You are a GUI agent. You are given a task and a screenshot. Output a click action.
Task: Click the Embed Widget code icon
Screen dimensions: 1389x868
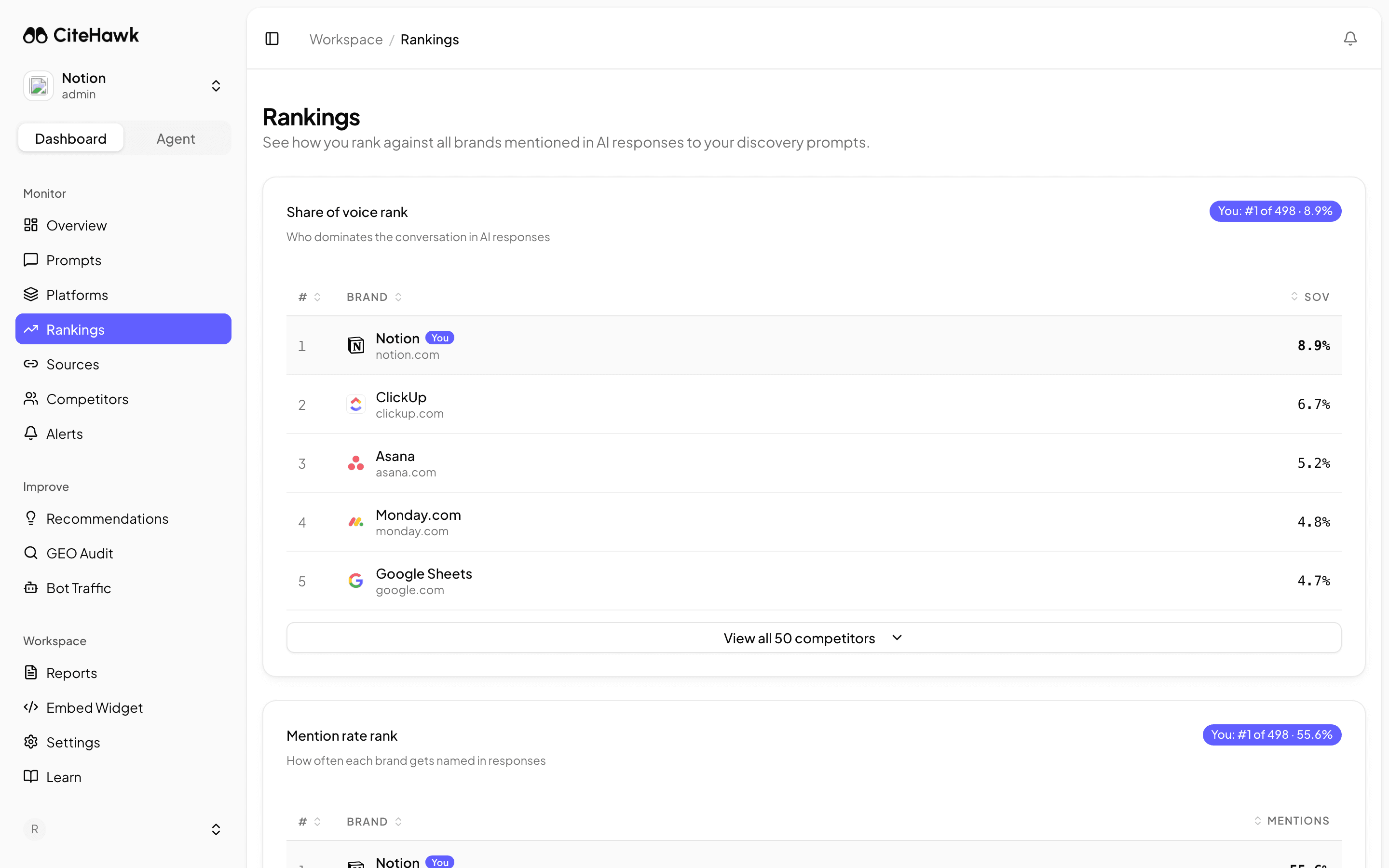31,707
